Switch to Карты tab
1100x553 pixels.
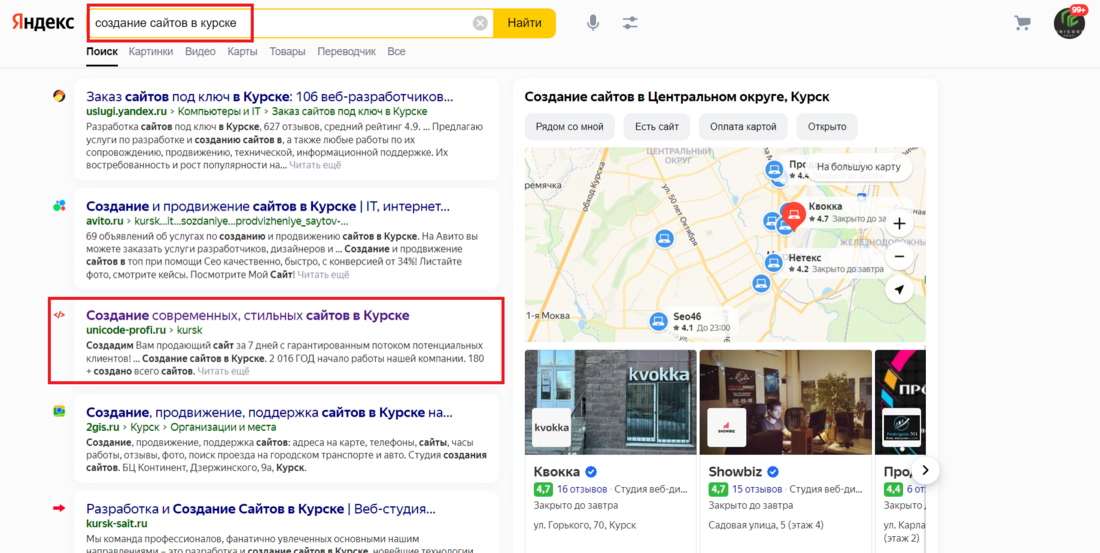click(x=242, y=52)
